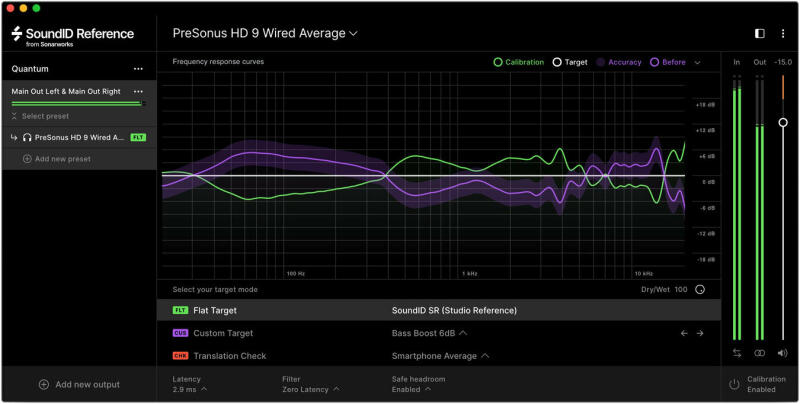Click the headphones icon beside PreSonus HD 9 preset

coord(28,138)
